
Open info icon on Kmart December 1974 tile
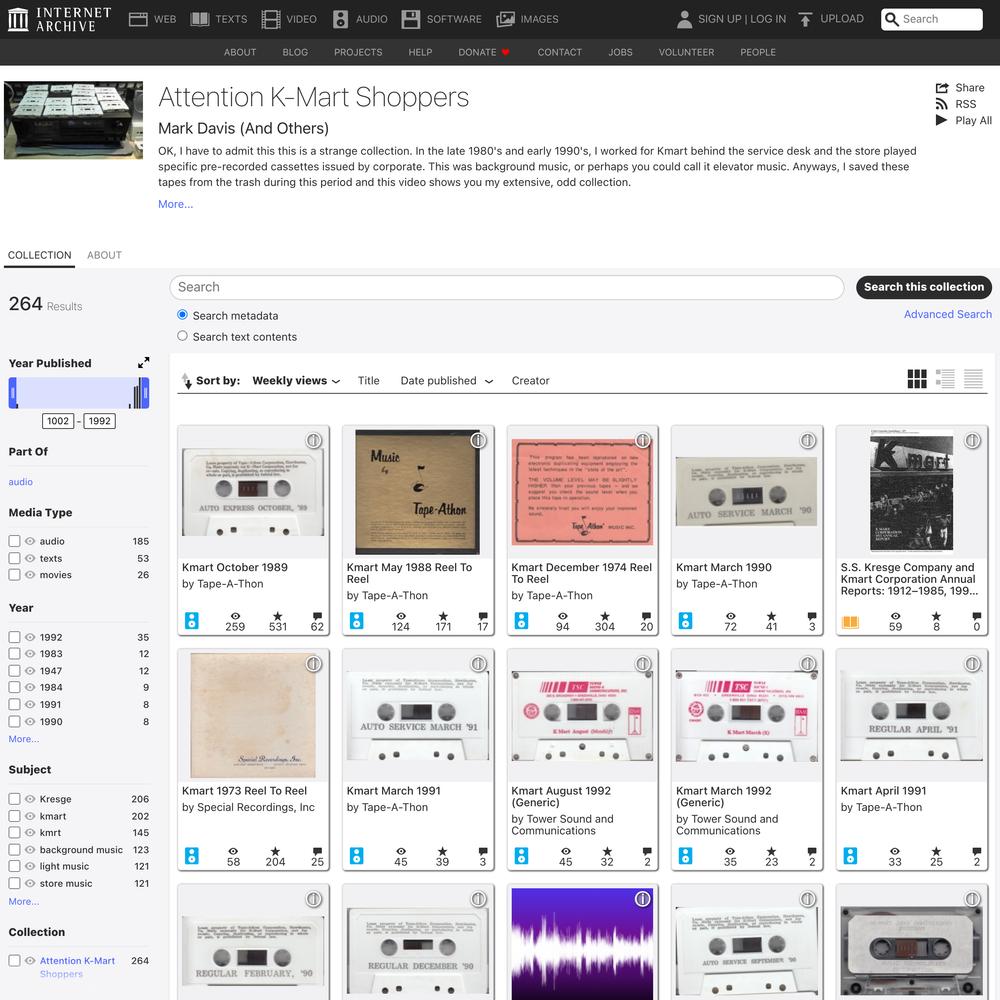643,440
